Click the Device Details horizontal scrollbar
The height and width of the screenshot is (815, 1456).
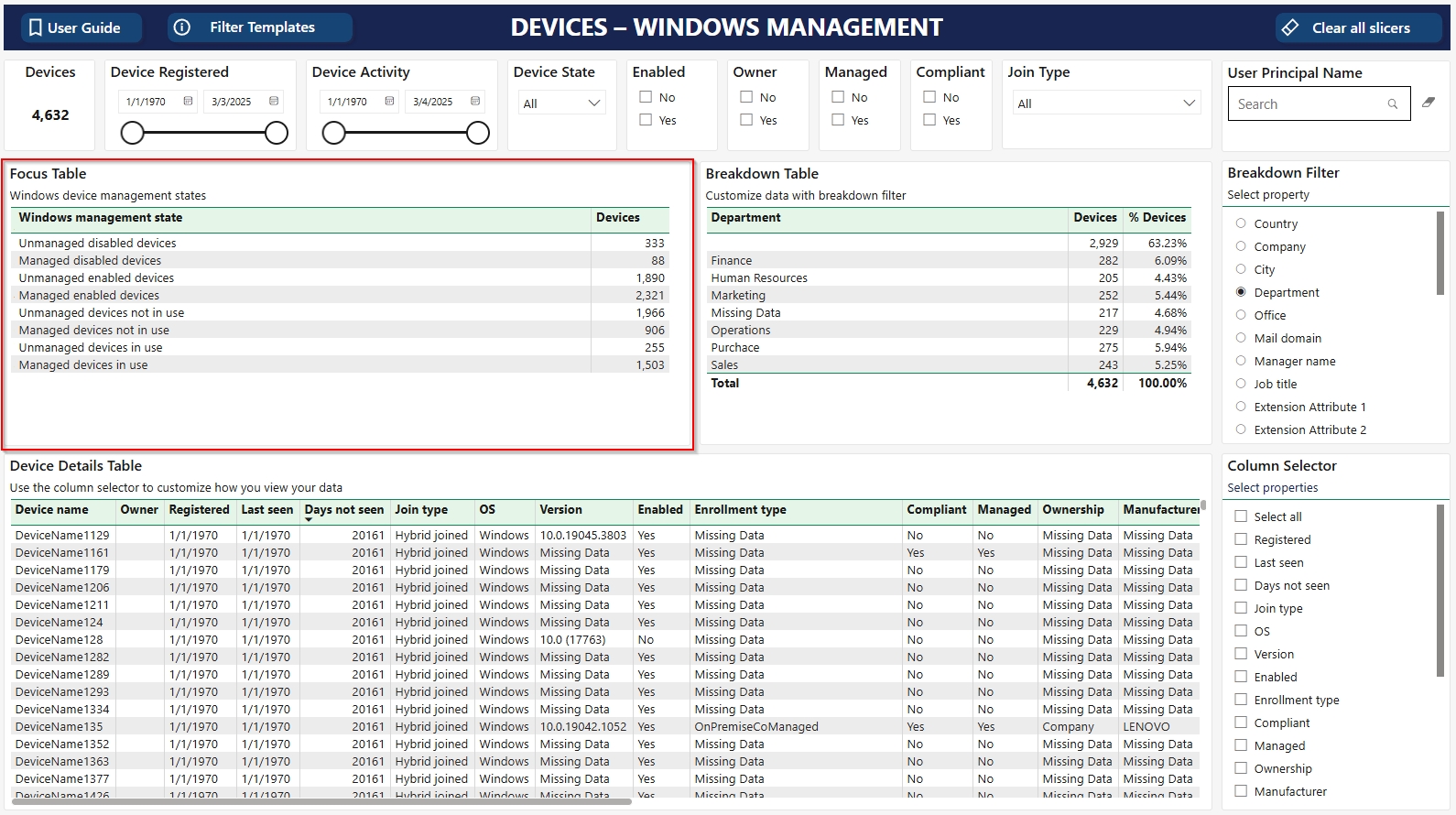pos(321,801)
